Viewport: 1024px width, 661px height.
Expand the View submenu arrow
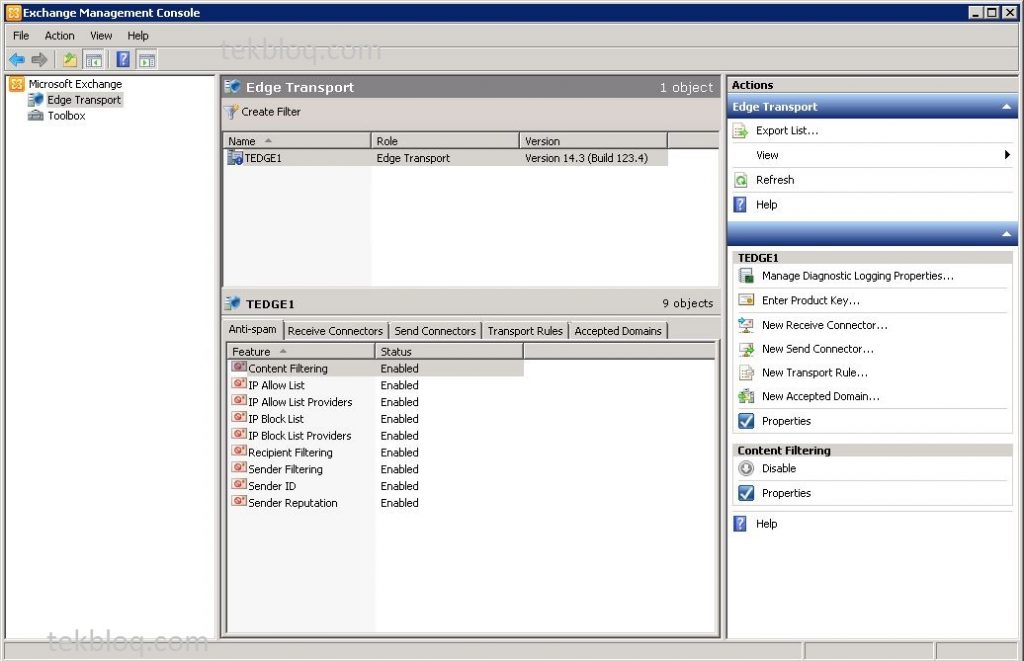1007,155
